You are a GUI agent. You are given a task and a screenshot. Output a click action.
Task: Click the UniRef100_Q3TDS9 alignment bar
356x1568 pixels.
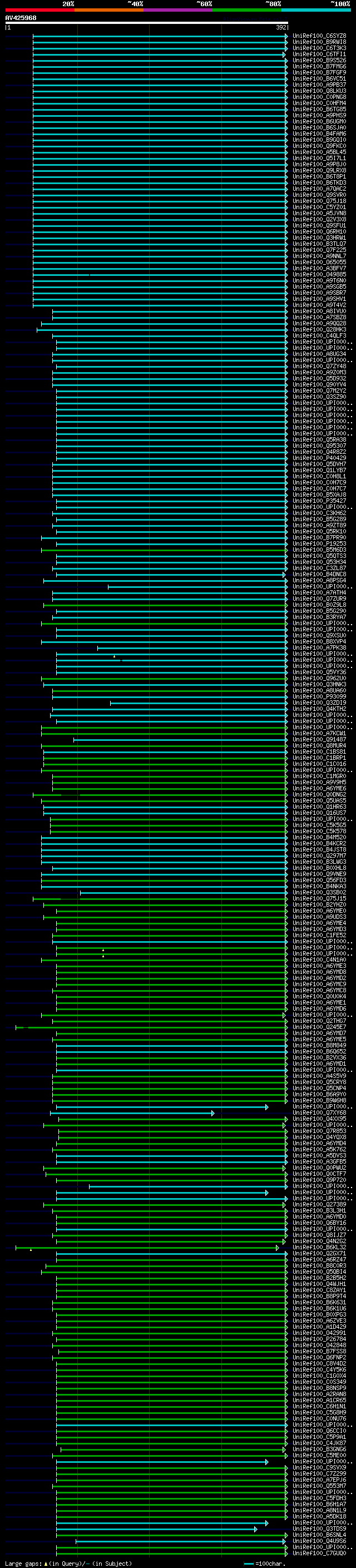click(x=156, y=1529)
